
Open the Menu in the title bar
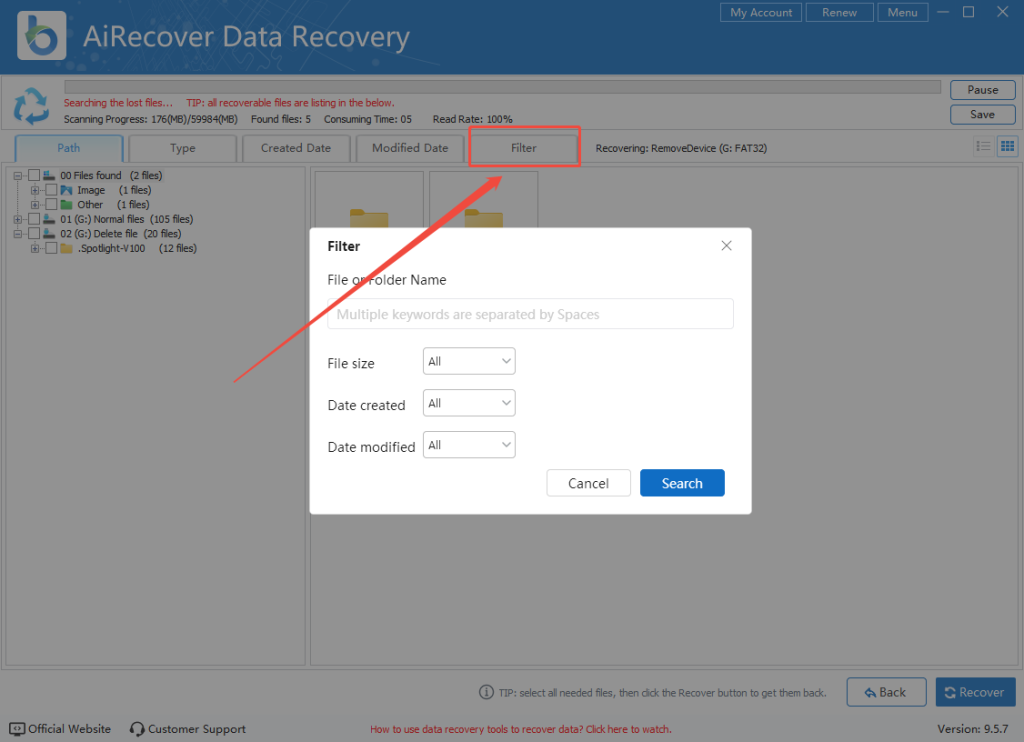[902, 12]
